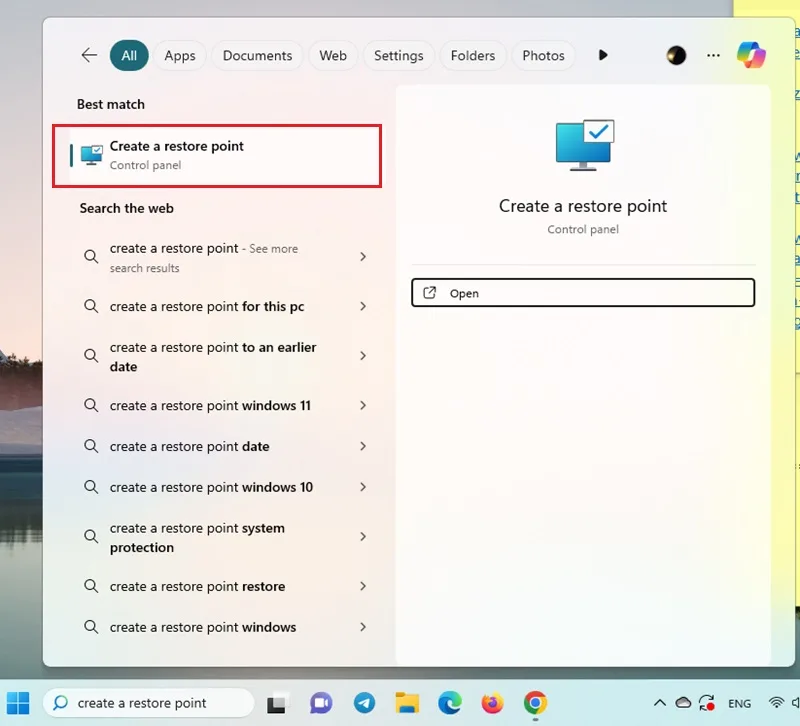Open Telegram from the taskbar
This screenshot has width=800, height=726.
click(364, 703)
